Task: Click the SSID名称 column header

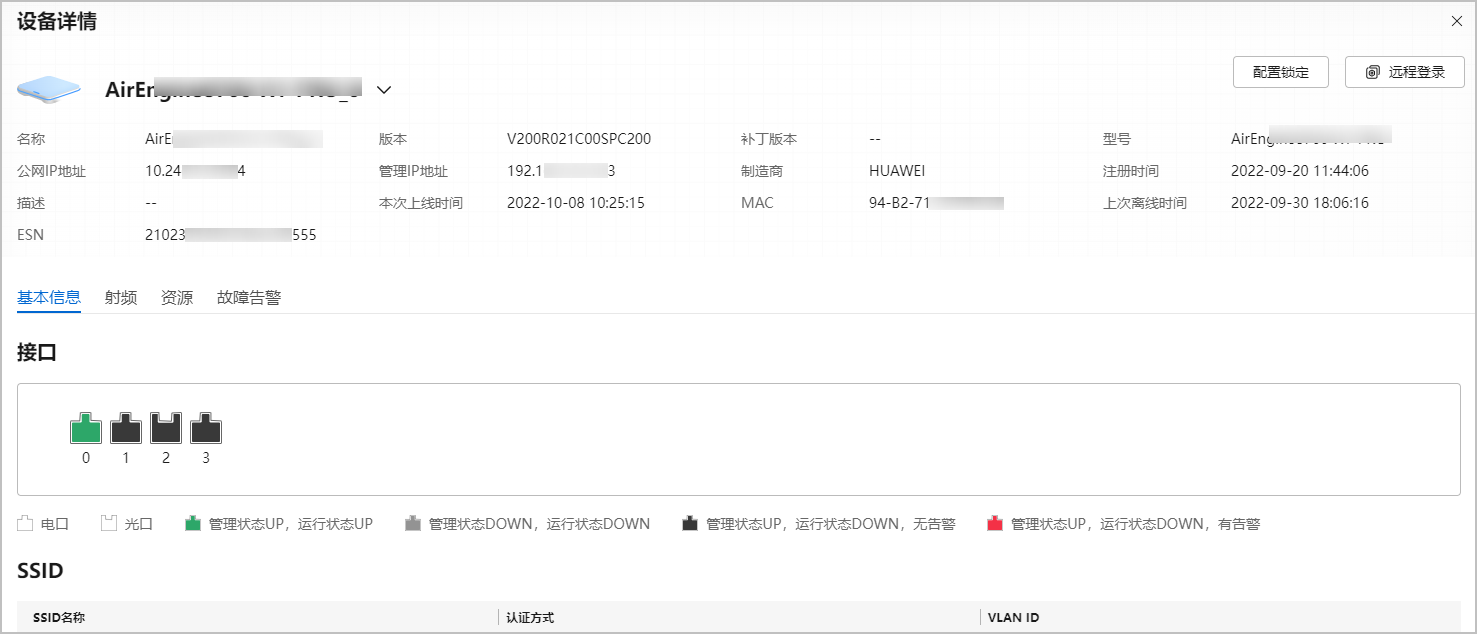Action: point(59,617)
